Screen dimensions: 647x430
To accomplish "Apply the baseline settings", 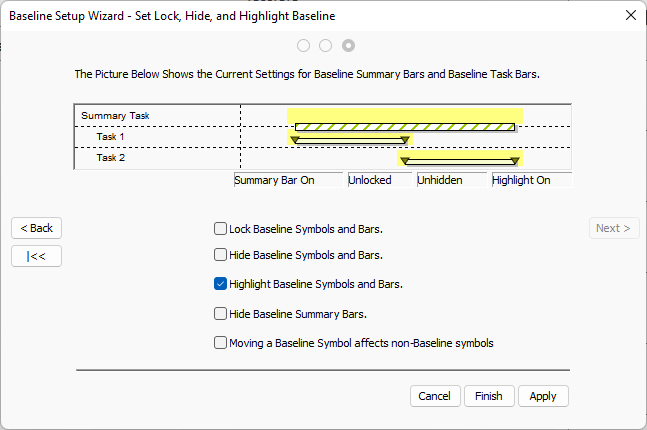I will tap(543, 396).
